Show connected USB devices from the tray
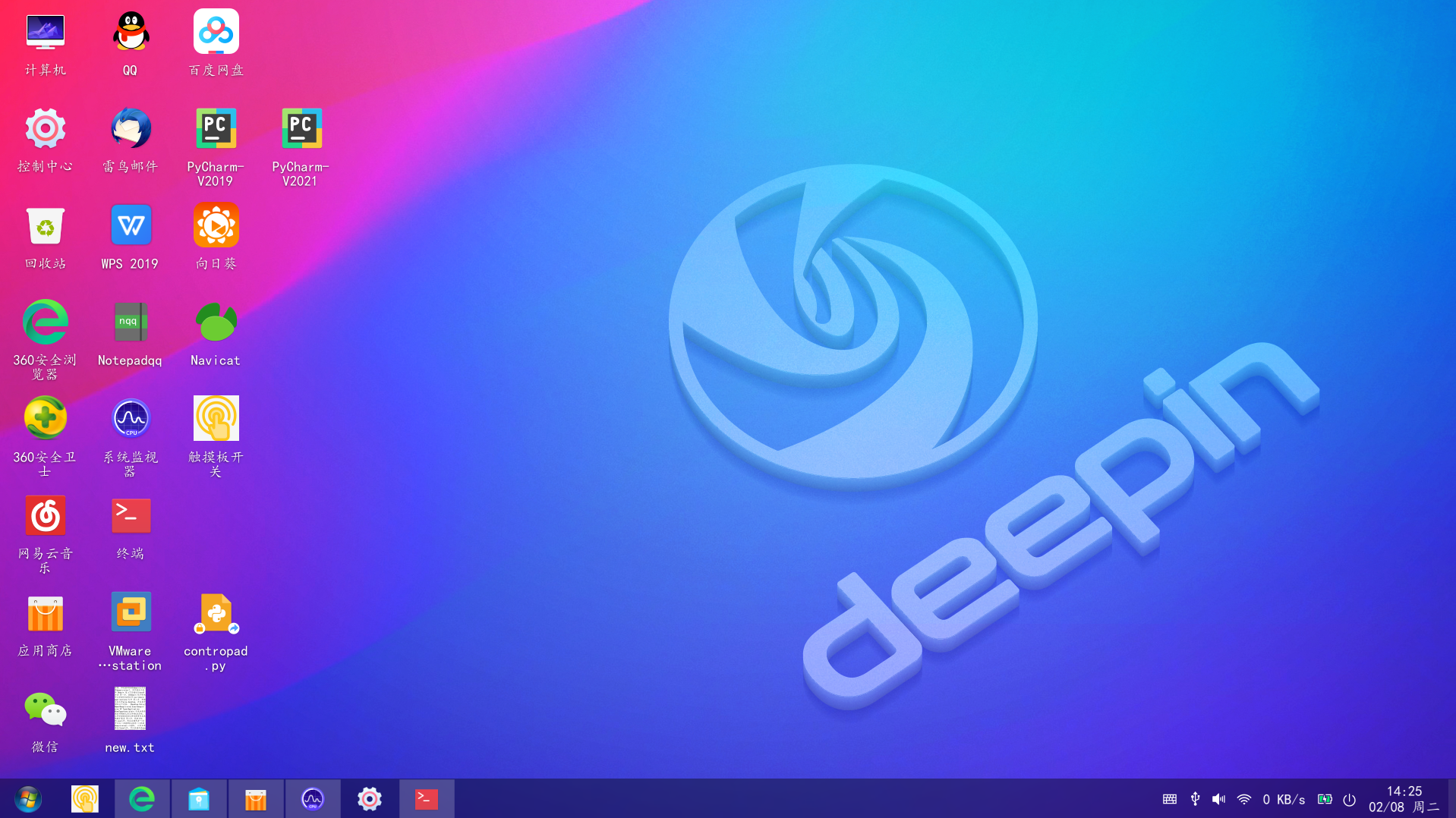Image resolution: width=1456 pixels, height=818 pixels. pos(1194,798)
